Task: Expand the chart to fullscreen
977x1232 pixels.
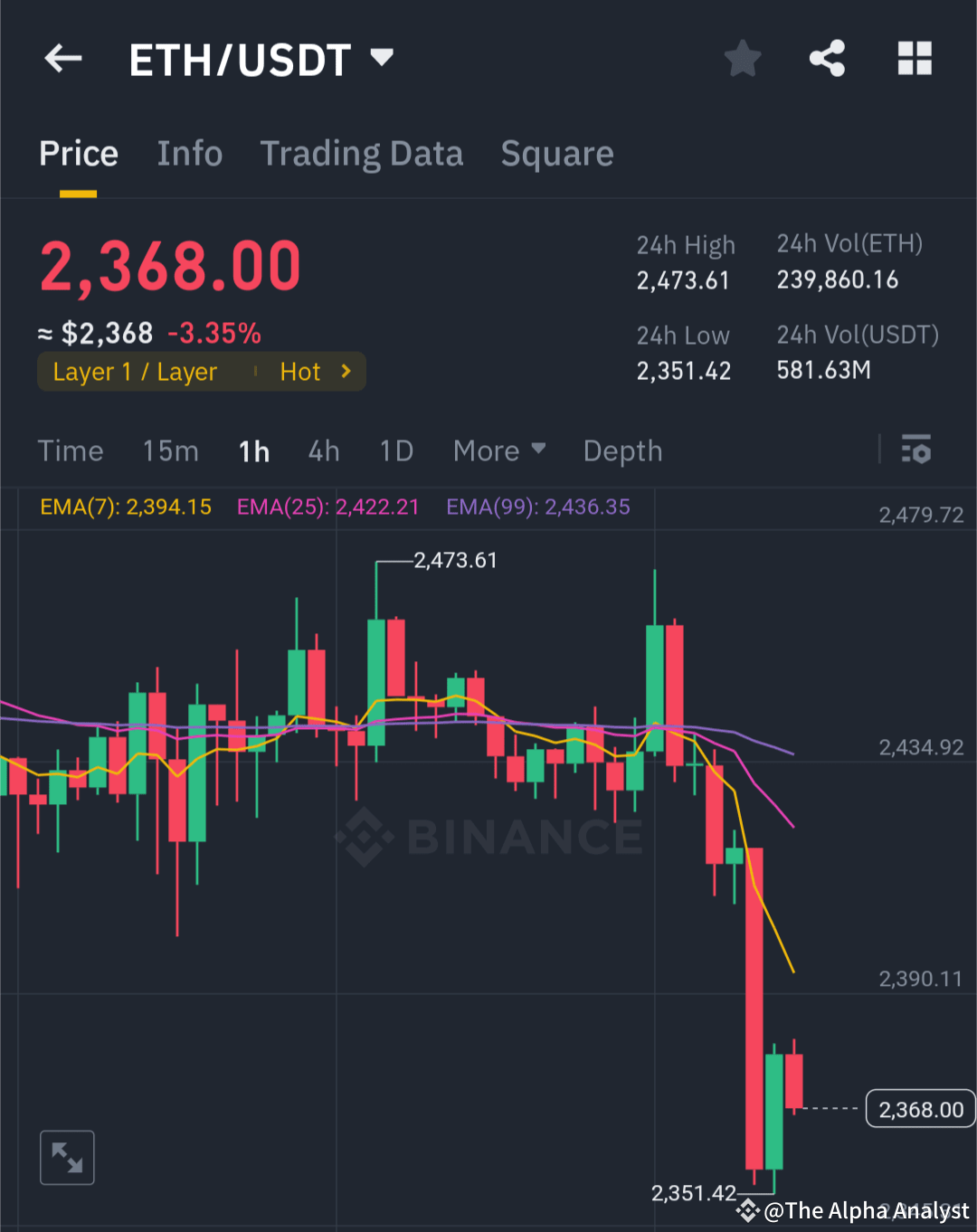Action: click(x=66, y=1157)
